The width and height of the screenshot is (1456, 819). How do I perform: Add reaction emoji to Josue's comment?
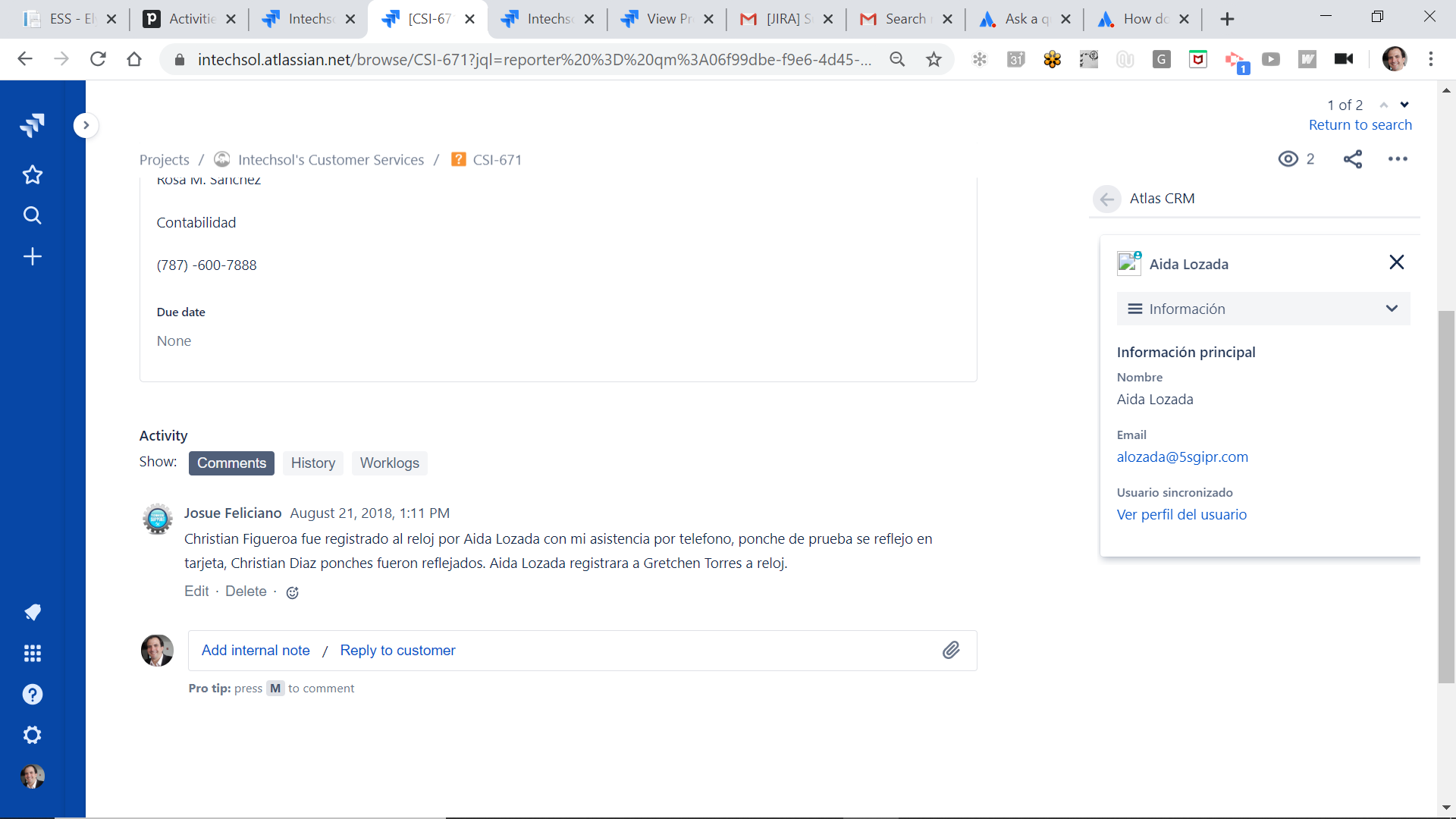(x=292, y=592)
